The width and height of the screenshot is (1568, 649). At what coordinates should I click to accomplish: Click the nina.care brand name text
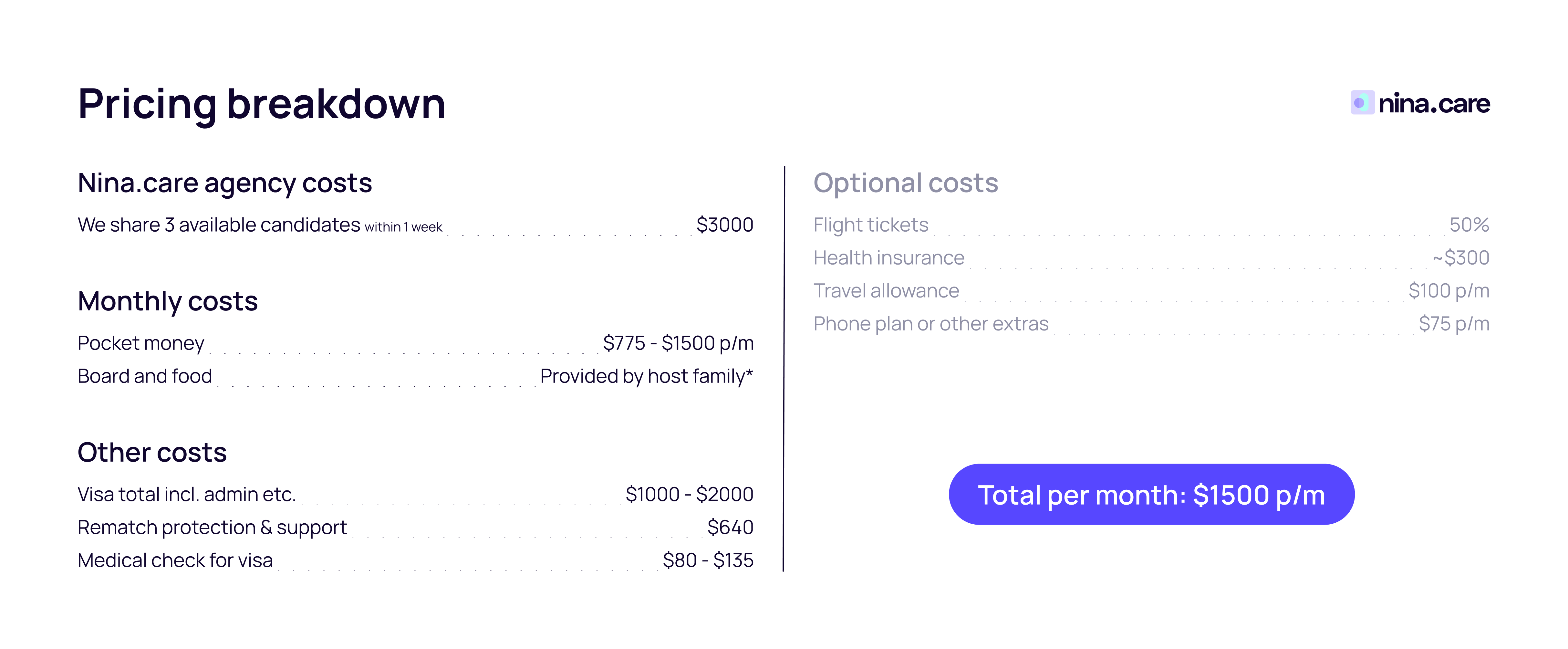point(1433,103)
